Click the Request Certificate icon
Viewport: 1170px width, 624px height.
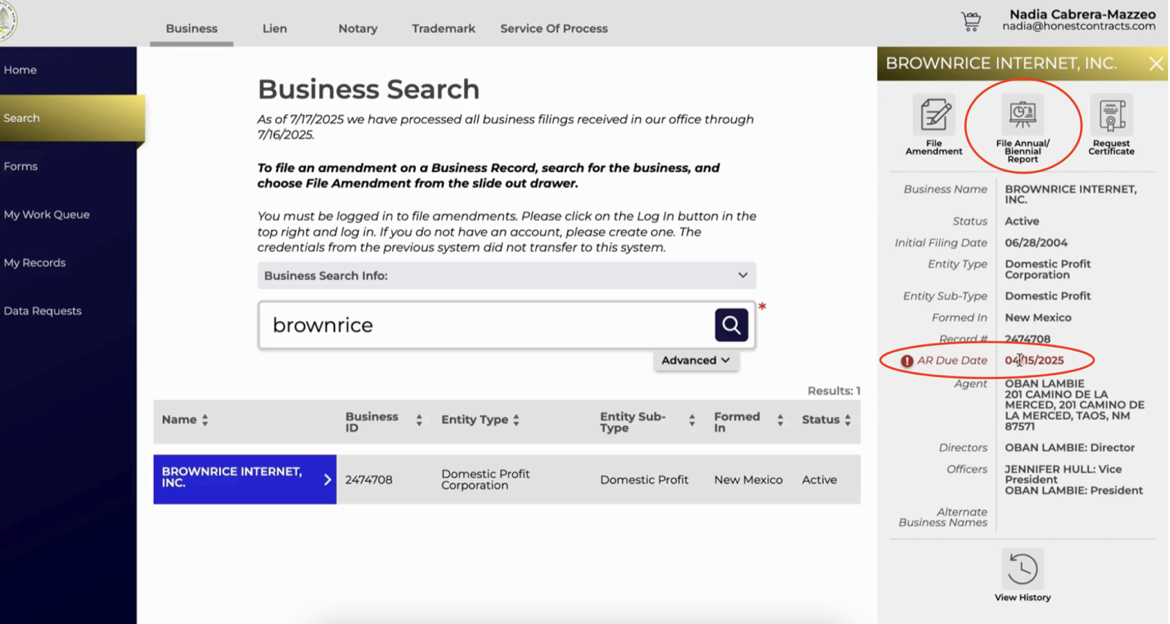[1111, 116]
